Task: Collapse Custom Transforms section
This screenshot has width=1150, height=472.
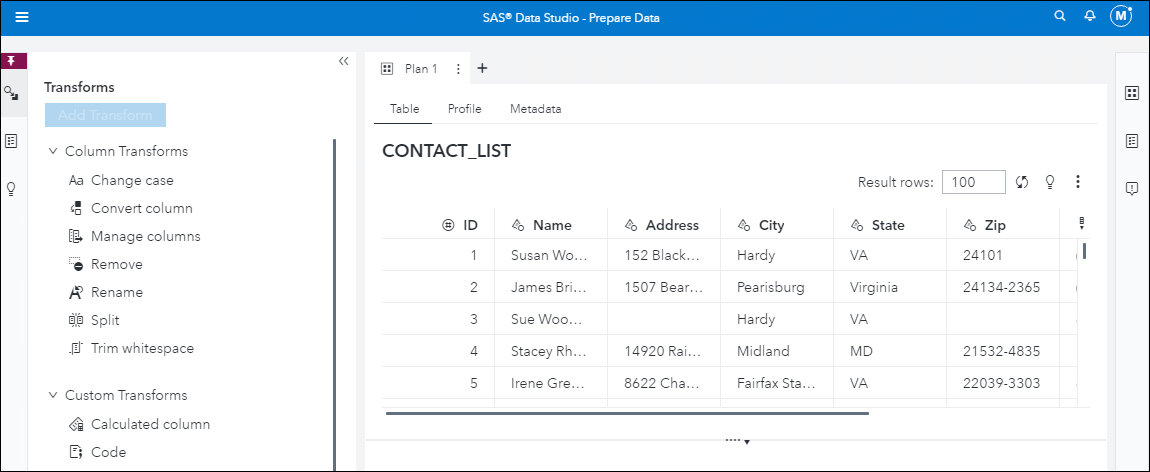Action: [x=53, y=396]
